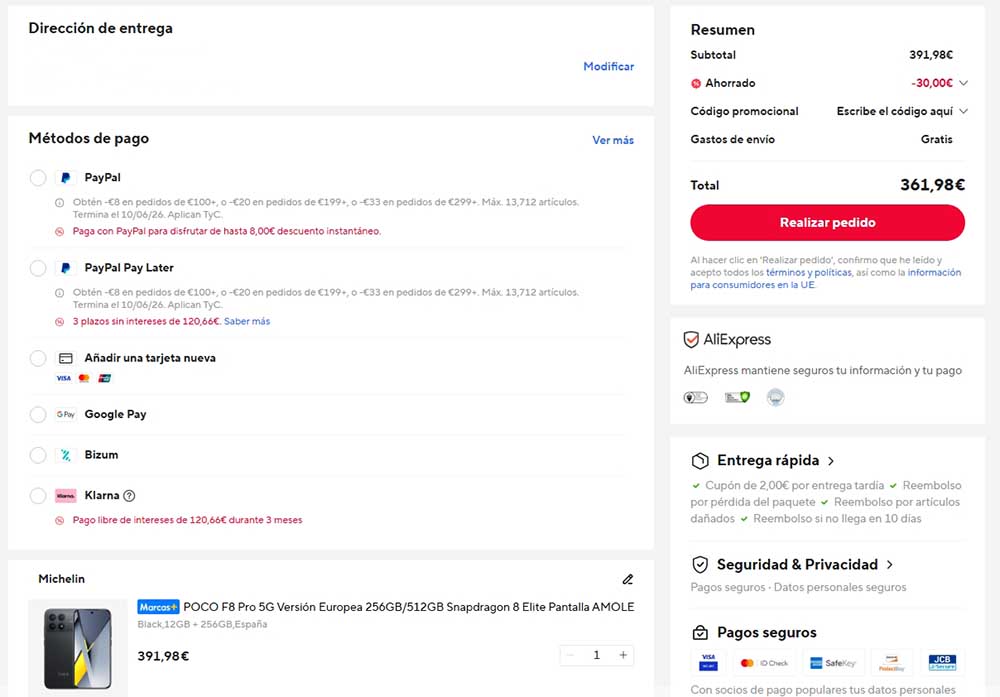Click the PayPal terms info icon

click(x=59, y=203)
